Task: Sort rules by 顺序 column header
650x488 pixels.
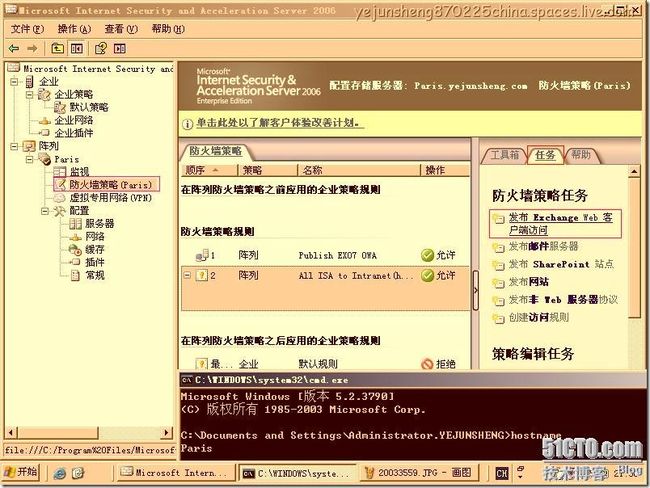Action: (209, 170)
